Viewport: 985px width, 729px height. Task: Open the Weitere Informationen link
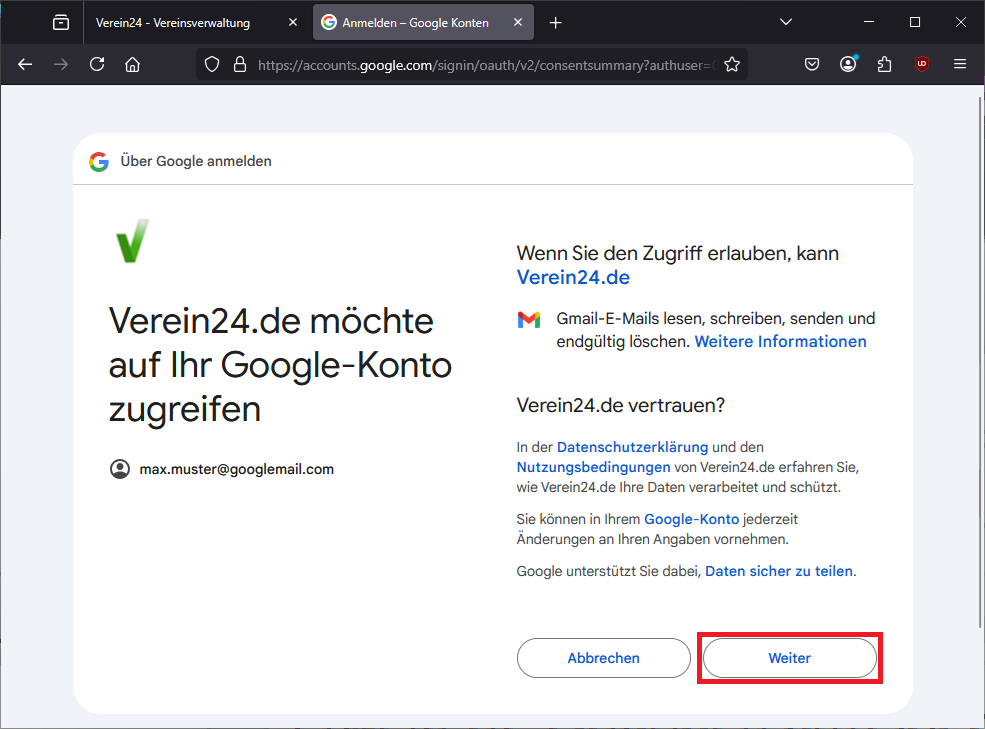pos(780,341)
